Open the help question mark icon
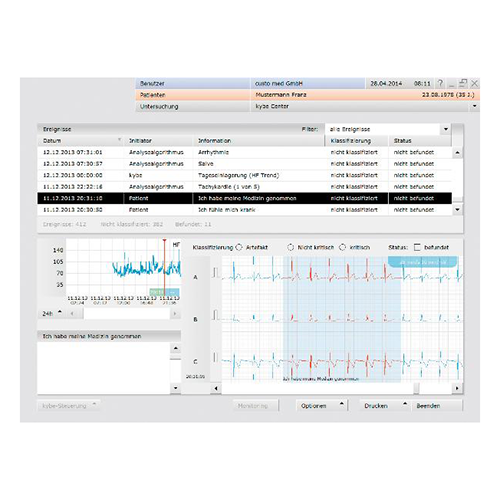Viewport: 500px width, 500px height. point(440,83)
